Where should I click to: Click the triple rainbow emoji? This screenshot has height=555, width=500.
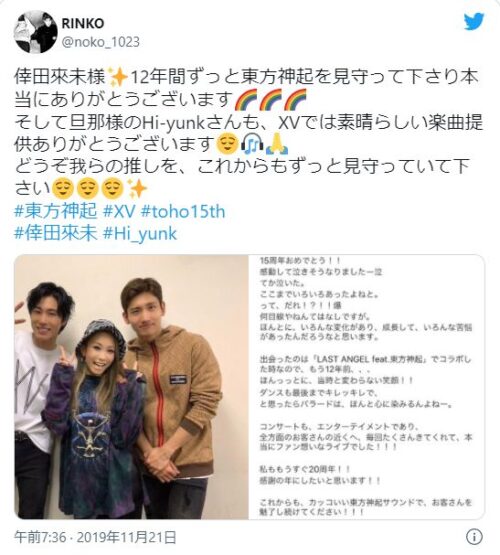pyautogui.click(x=271, y=99)
